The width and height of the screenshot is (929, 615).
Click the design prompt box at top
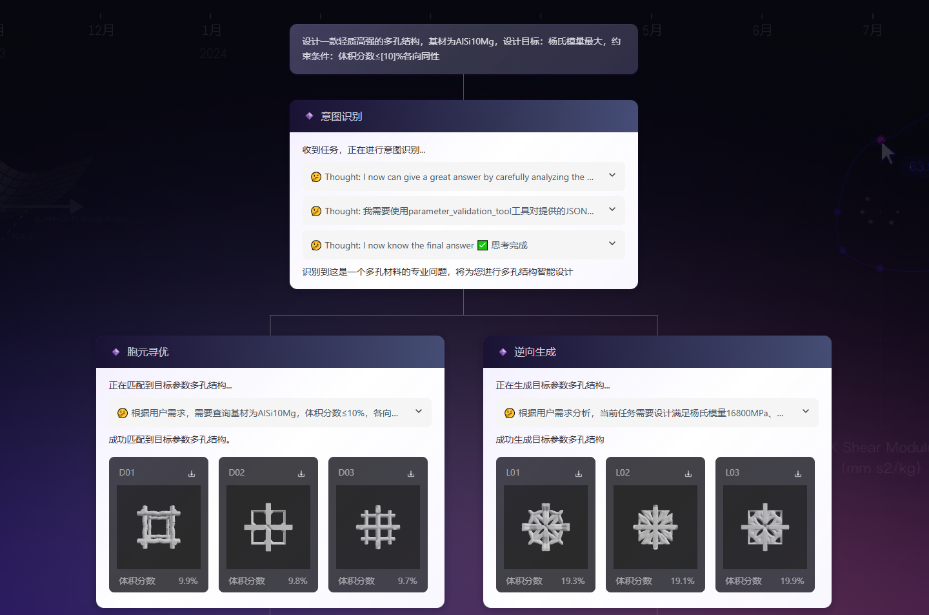[463, 49]
